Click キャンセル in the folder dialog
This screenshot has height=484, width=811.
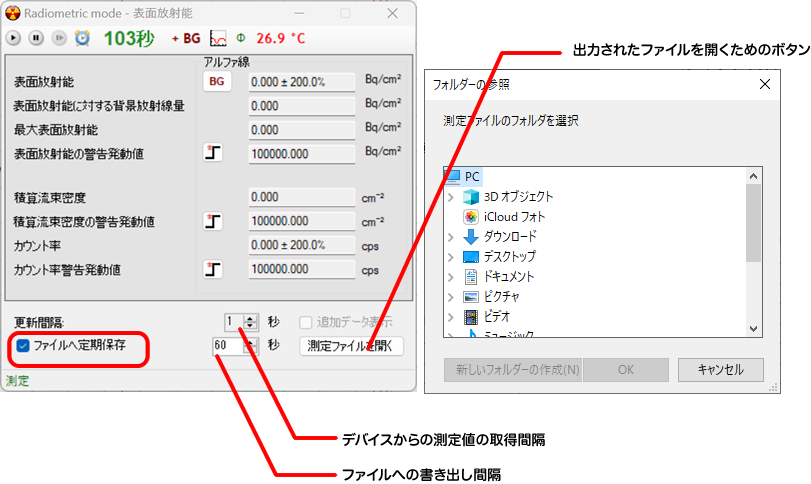(x=720, y=370)
